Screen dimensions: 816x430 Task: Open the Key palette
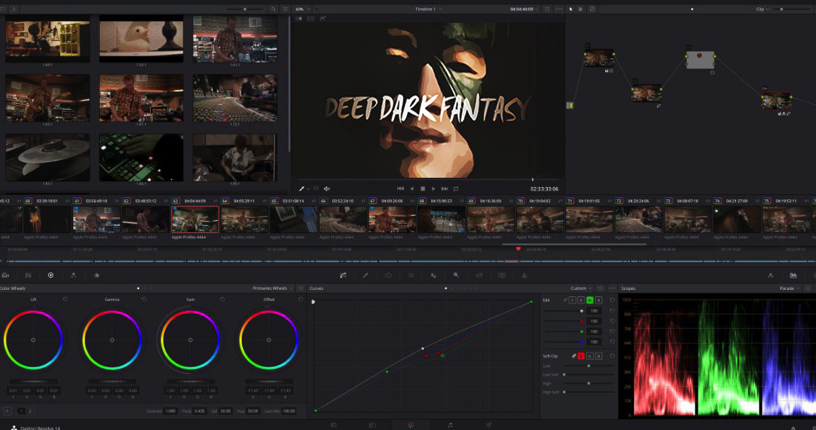point(456,275)
